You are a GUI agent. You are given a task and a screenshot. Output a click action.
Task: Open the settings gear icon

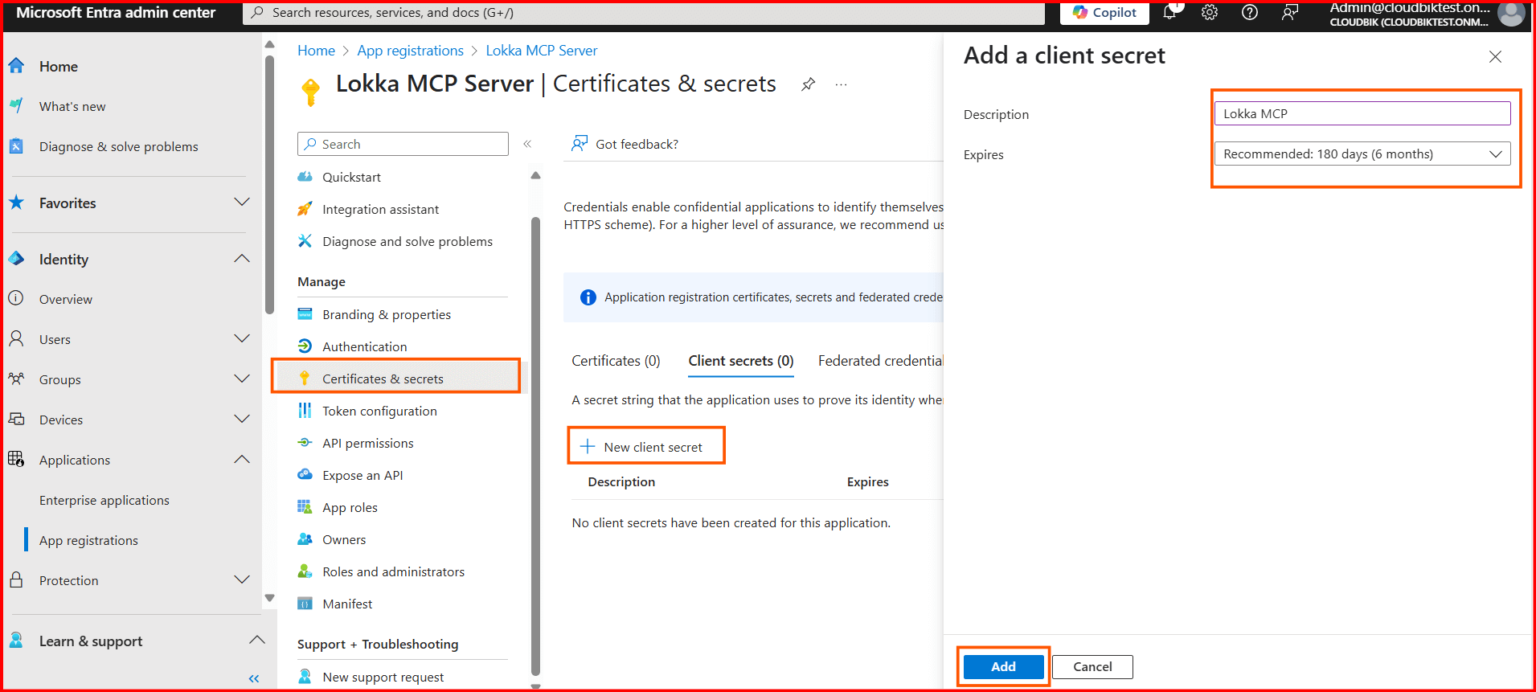(1209, 13)
